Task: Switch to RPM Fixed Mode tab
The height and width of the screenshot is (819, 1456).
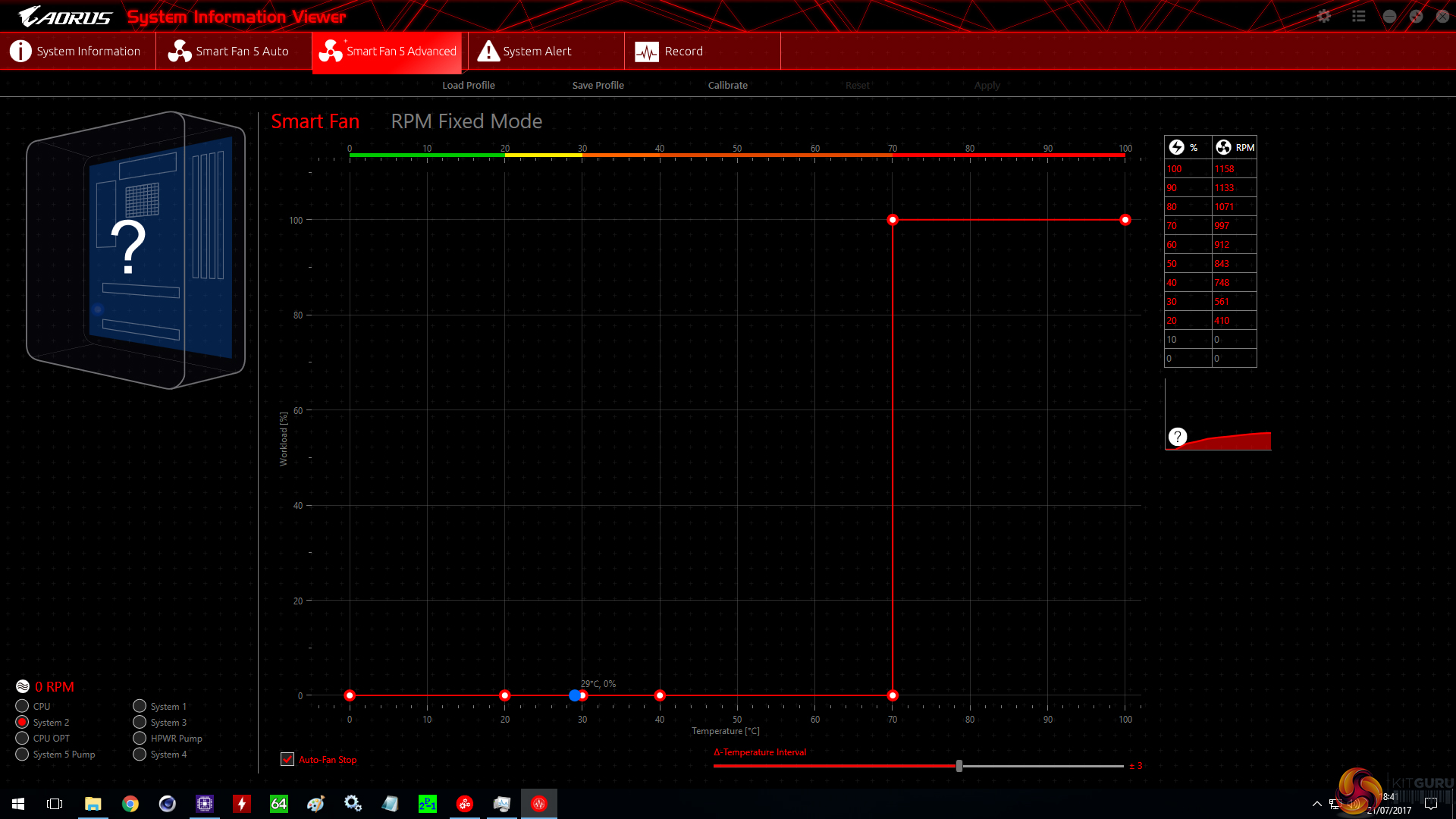Action: 466,121
